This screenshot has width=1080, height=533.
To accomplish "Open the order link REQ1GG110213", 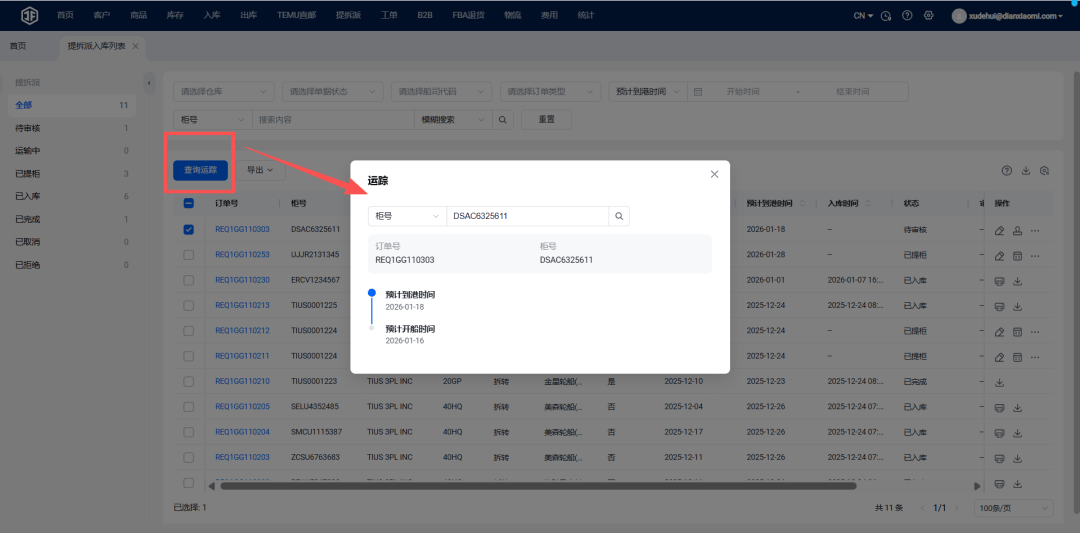I will (x=242, y=305).
